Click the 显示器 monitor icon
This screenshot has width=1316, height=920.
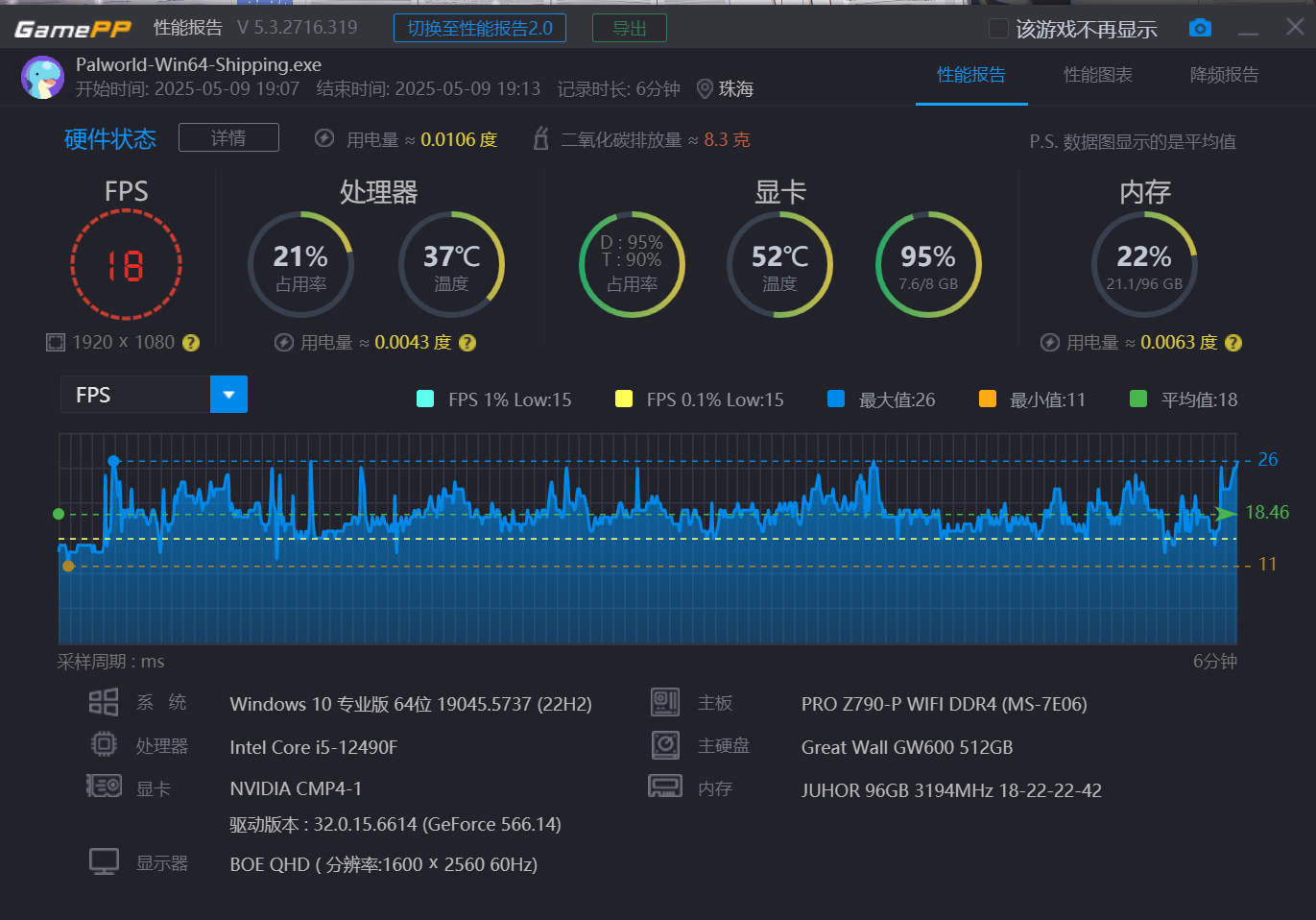104,861
